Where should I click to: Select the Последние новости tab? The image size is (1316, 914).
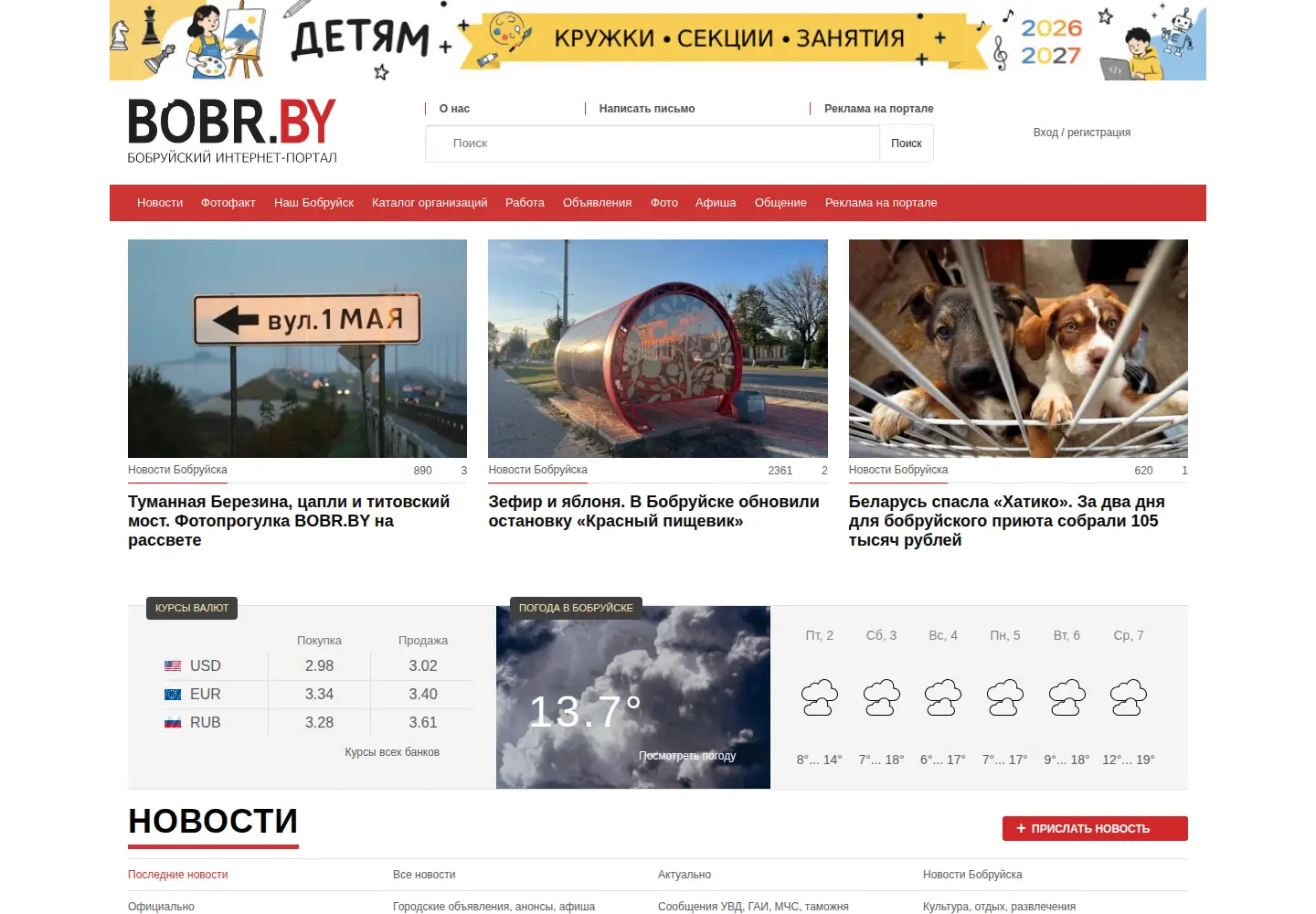click(x=178, y=875)
